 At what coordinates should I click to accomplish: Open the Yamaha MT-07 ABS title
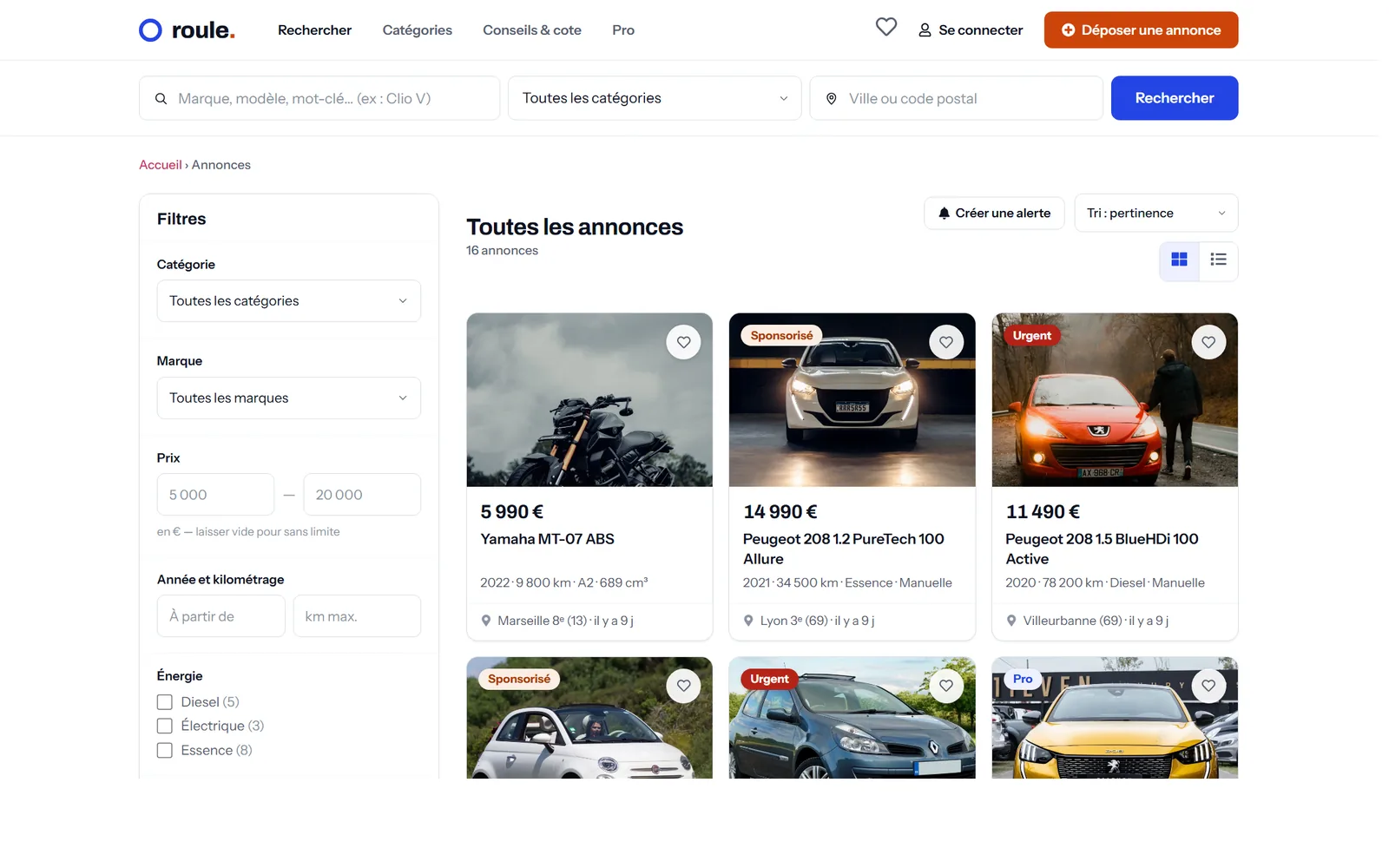point(548,539)
